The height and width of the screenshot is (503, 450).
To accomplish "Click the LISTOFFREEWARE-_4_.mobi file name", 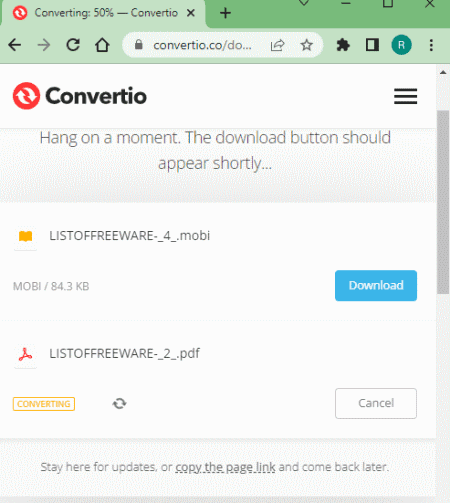I will pyautogui.click(x=130, y=236).
